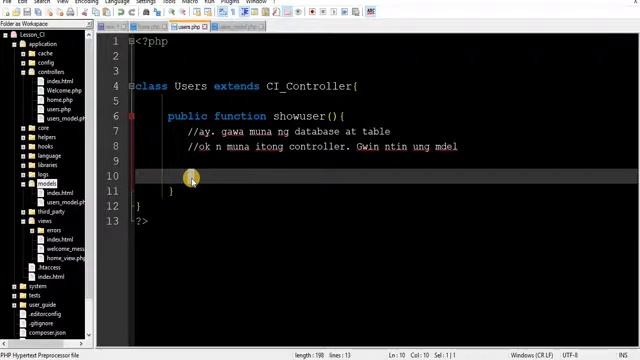Click the macro playback icon
This screenshot has width=640, height=360.
click(x=334, y=12)
